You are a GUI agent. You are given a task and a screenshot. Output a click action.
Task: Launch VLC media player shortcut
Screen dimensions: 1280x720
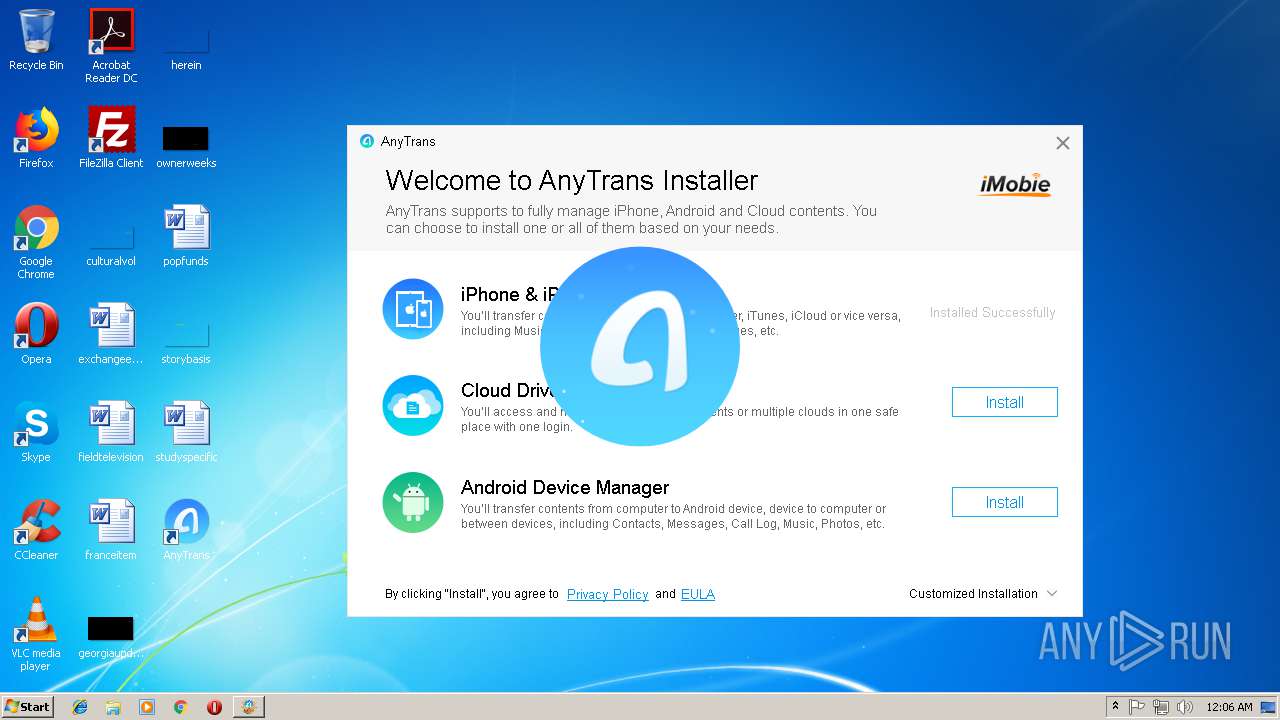coord(36,634)
